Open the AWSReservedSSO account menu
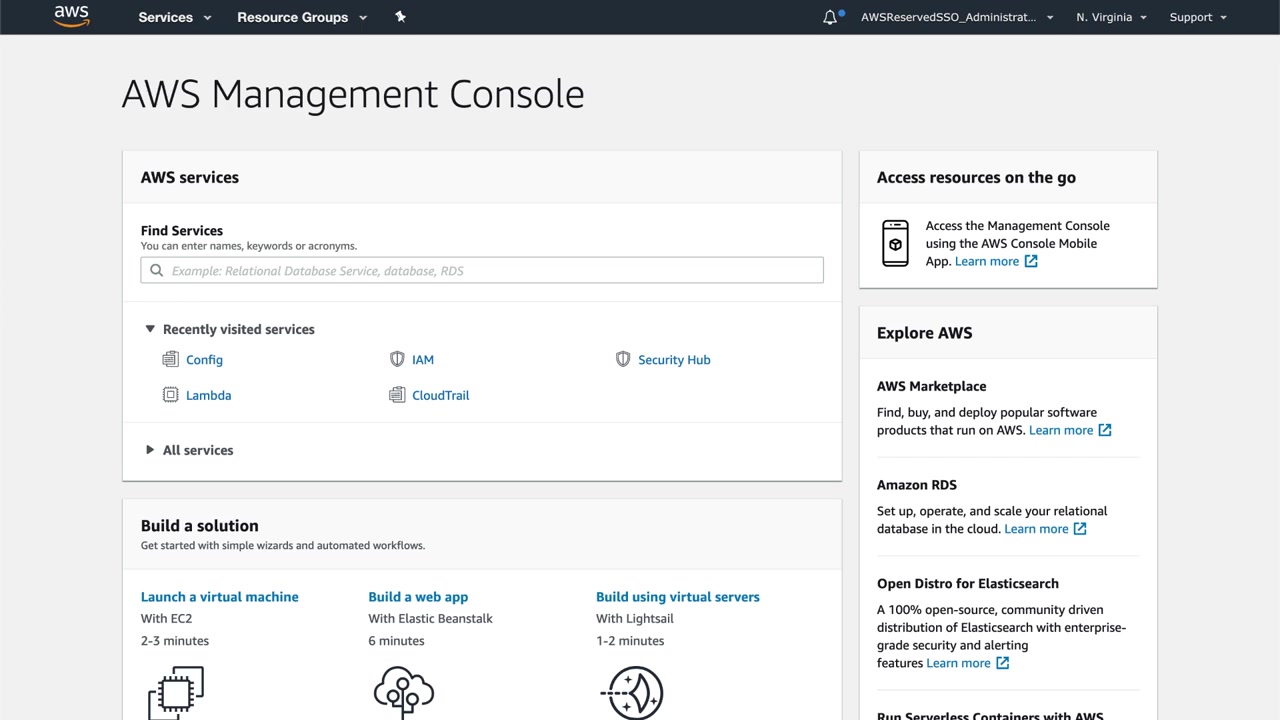 click(957, 17)
